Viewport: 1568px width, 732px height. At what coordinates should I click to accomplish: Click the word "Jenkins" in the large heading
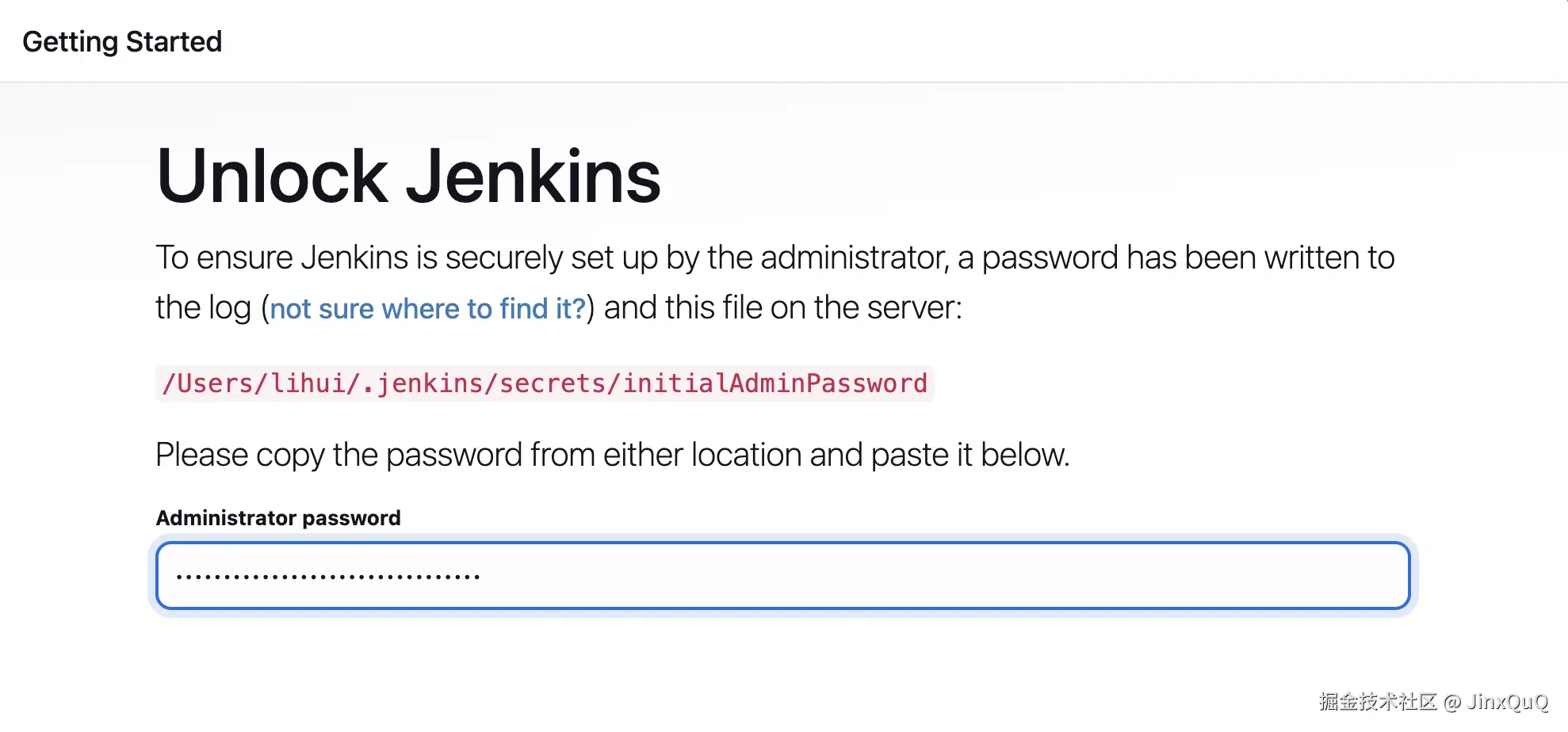coord(533,177)
